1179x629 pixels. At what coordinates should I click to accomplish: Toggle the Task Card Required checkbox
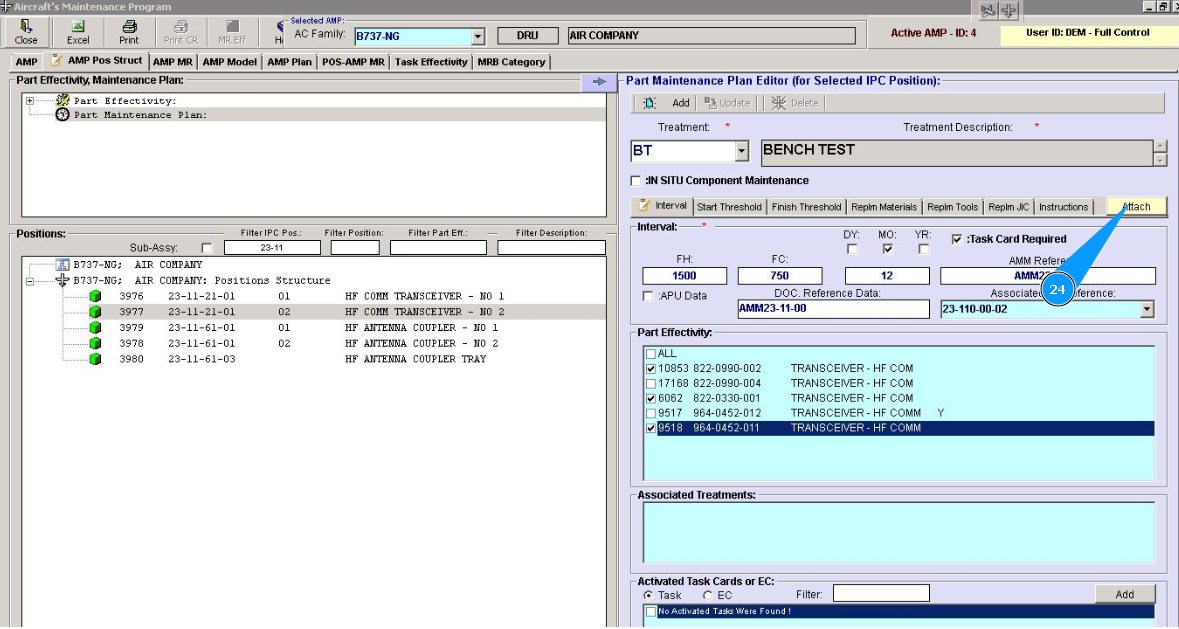point(957,239)
